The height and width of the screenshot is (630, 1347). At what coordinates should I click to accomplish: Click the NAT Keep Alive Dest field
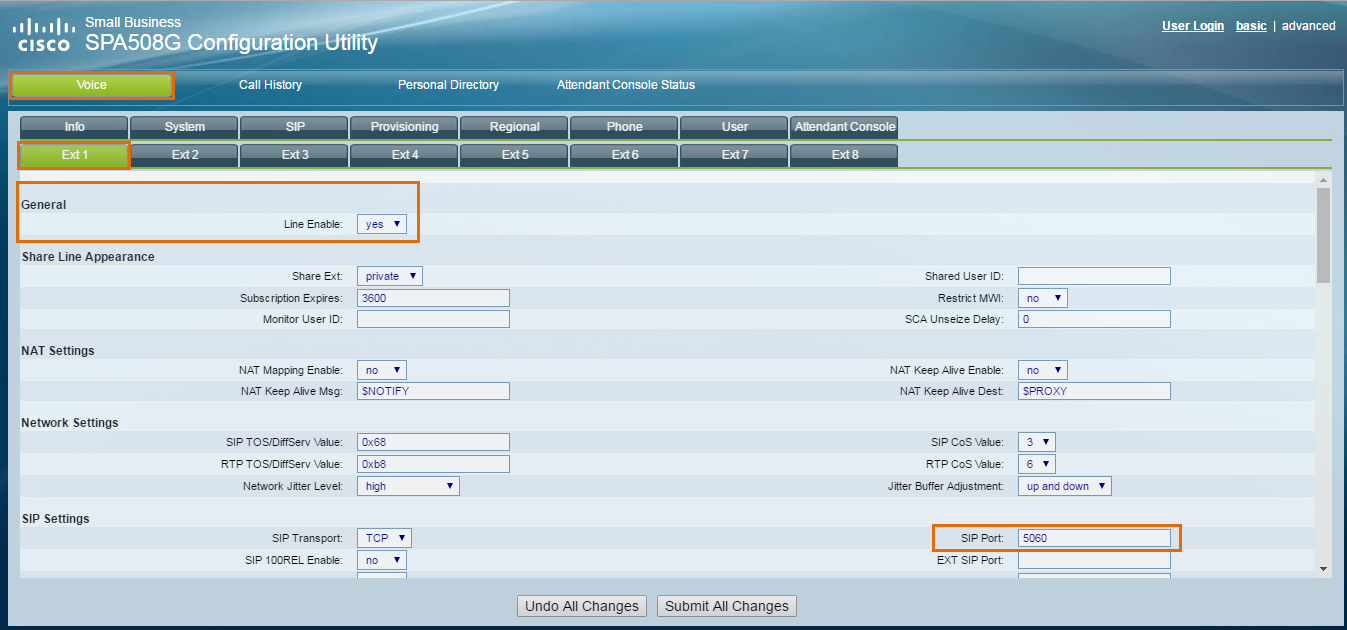point(1094,391)
